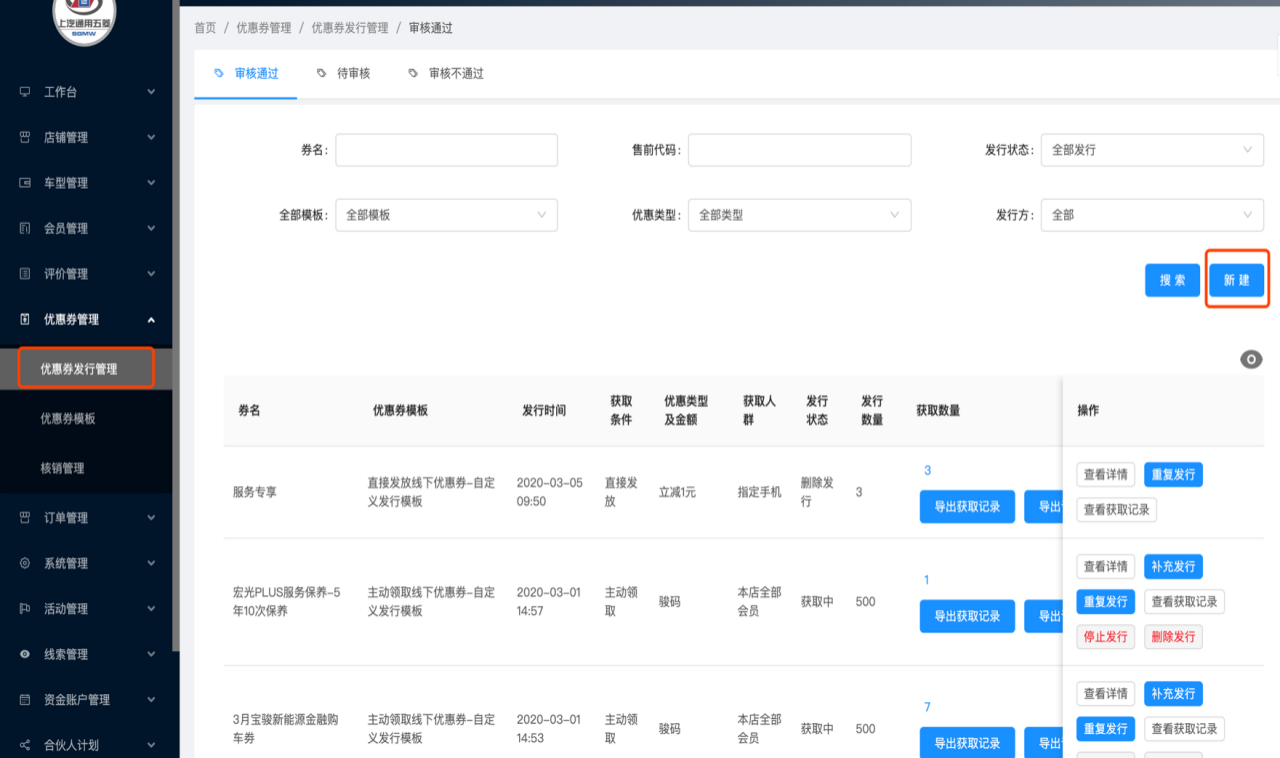Screen dimensions: 1280x758
Task: Click the 店铺管理 shop icon
Action: (25, 137)
